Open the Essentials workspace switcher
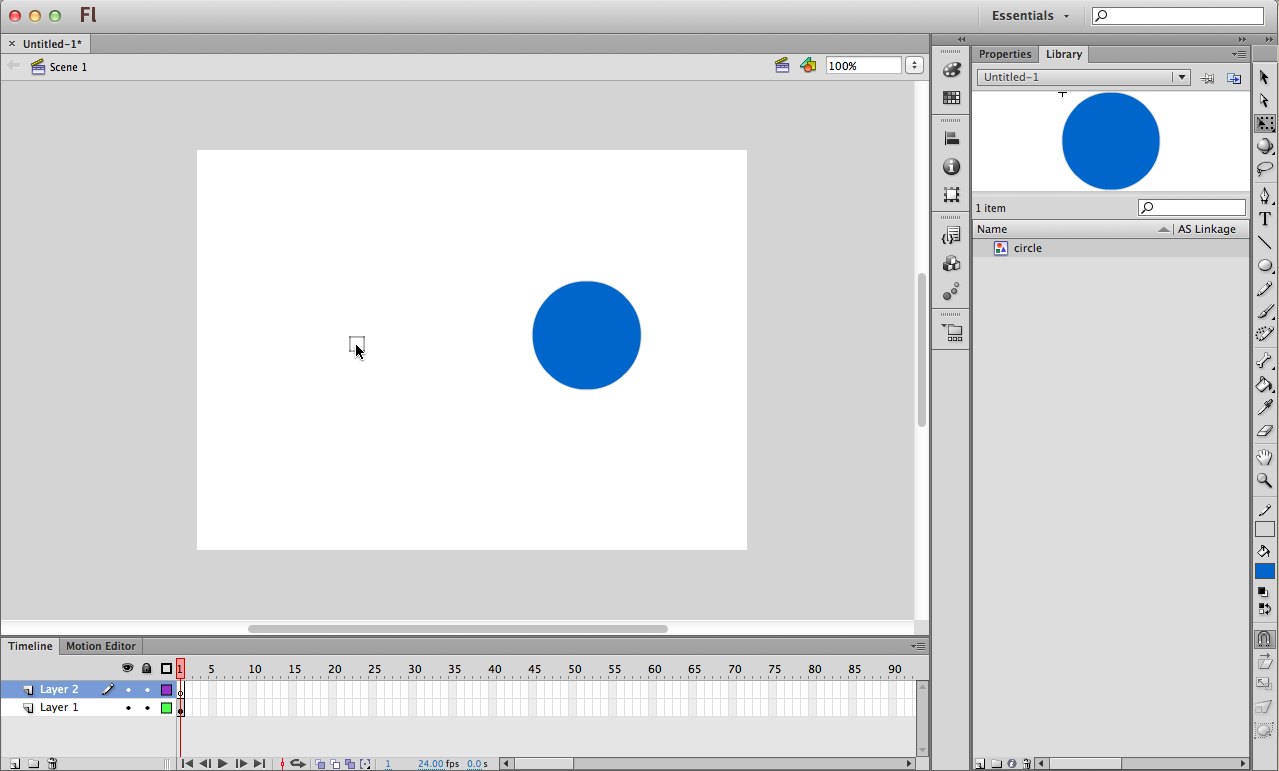Image resolution: width=1279 pixels, height=771 pixels. pos(1029,16)
